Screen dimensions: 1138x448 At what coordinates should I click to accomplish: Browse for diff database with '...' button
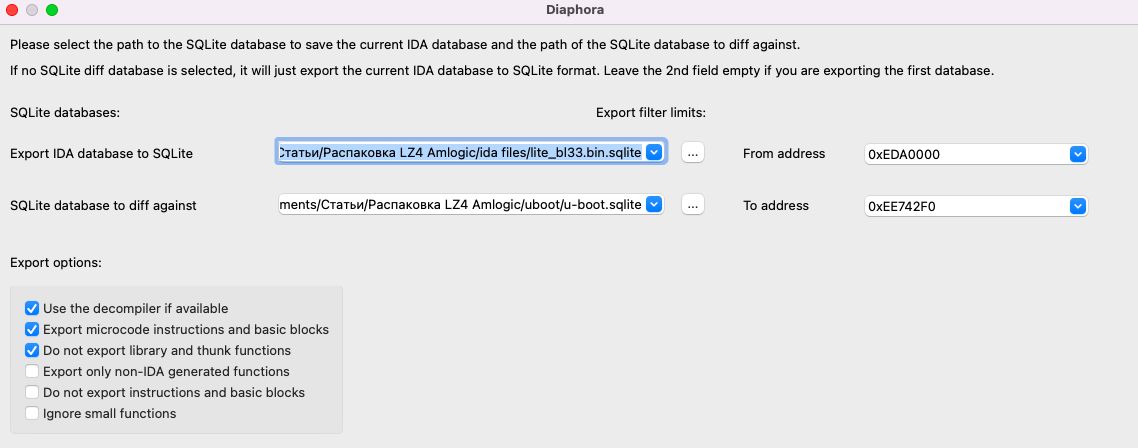(693, 205)
